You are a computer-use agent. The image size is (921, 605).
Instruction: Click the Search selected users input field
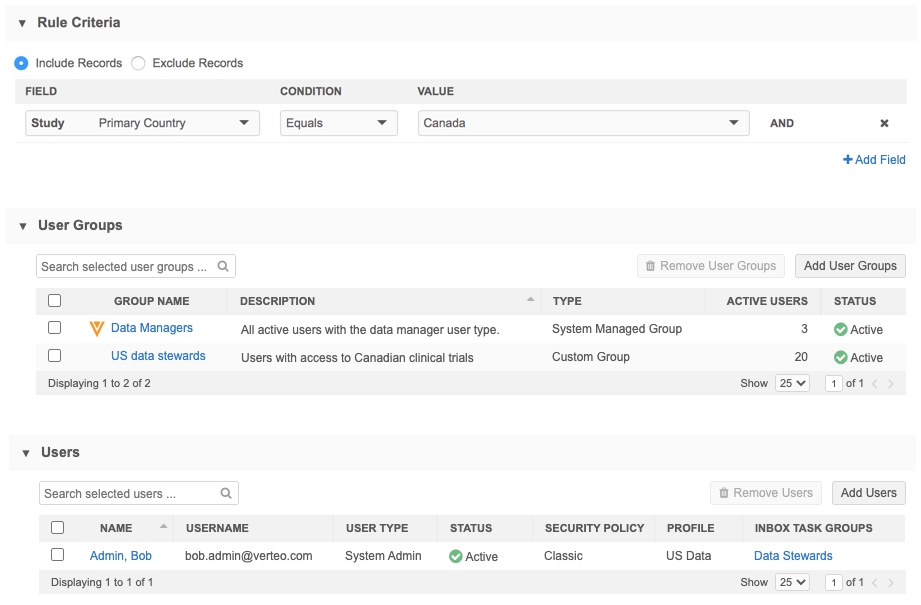(128, 493)
